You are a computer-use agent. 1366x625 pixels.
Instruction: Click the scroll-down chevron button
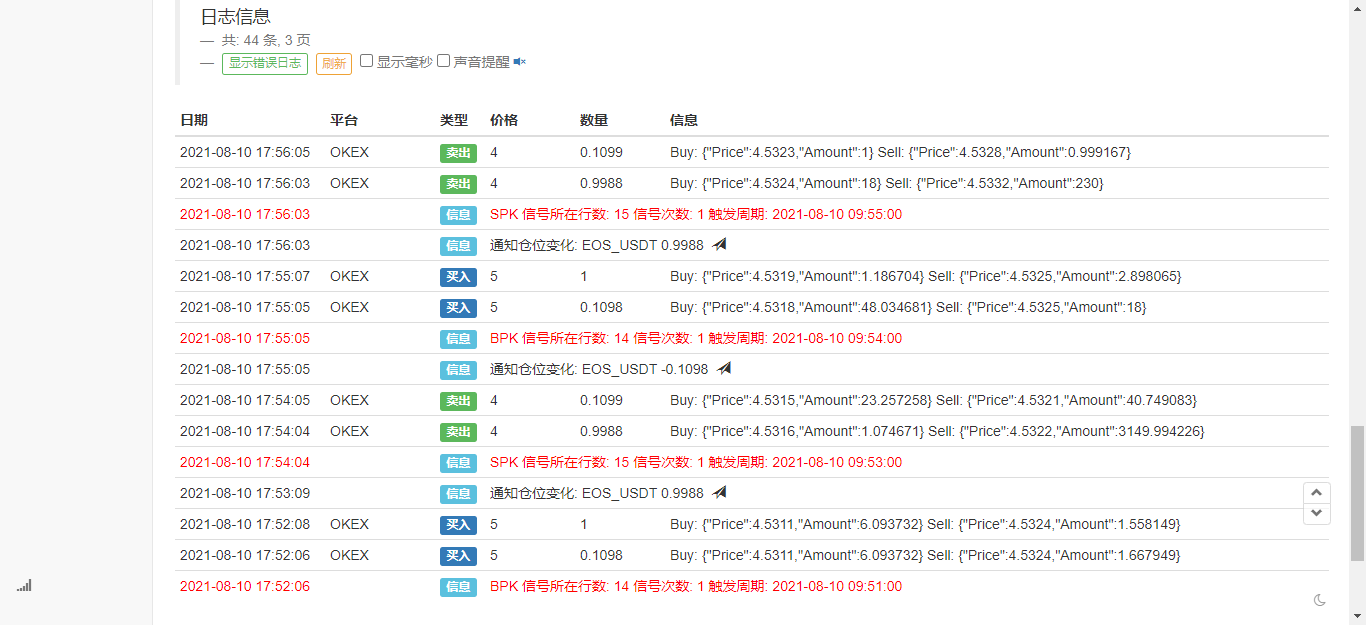tap(1317, 513)
